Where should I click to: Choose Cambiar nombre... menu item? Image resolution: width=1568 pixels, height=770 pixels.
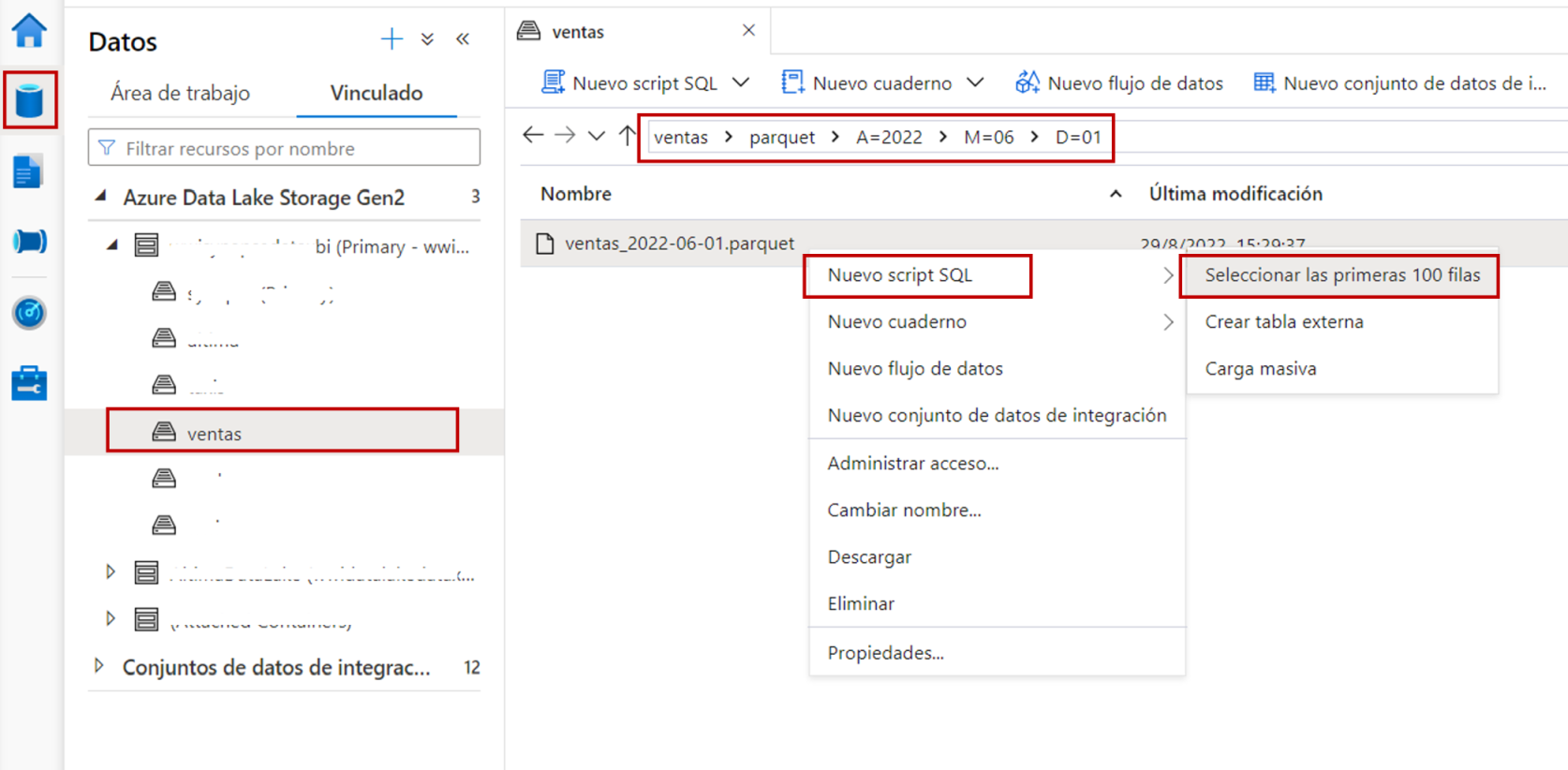[x=997, y=511]
